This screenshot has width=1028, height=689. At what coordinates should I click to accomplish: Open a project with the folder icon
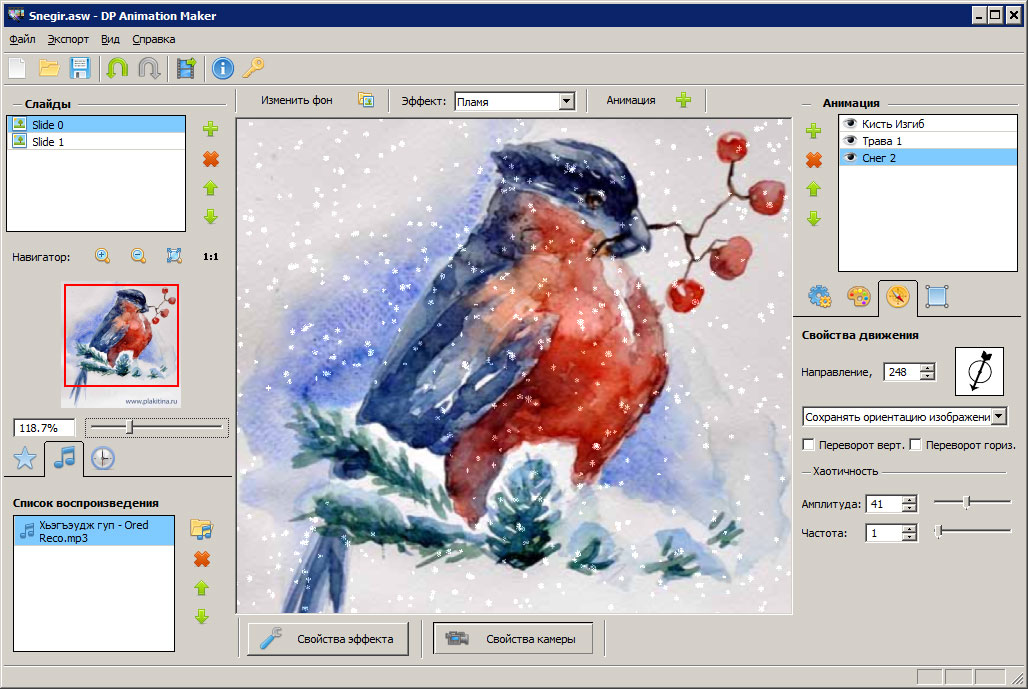tap(49, 68)
